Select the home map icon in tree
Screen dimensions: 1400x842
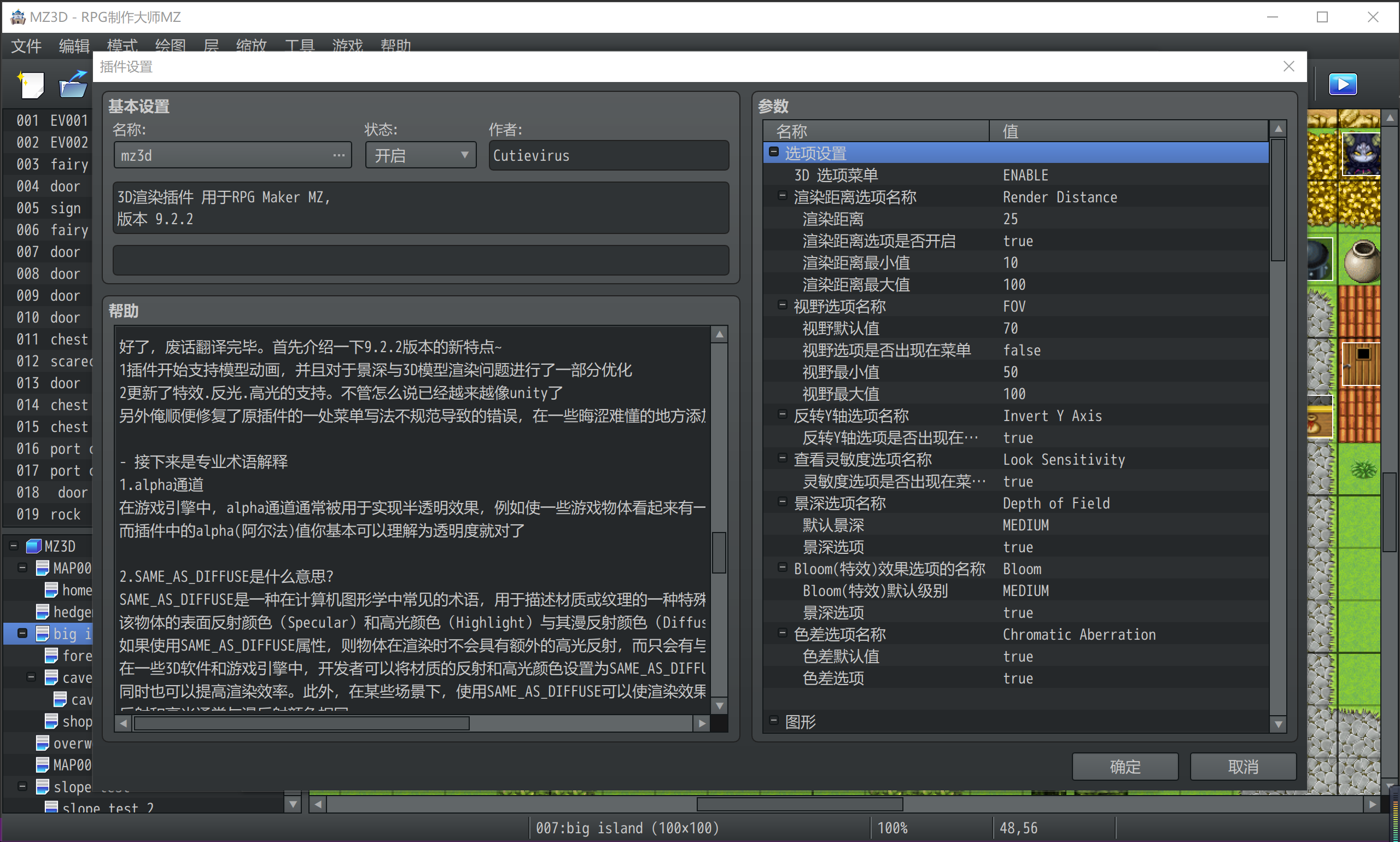coord(51,590)
